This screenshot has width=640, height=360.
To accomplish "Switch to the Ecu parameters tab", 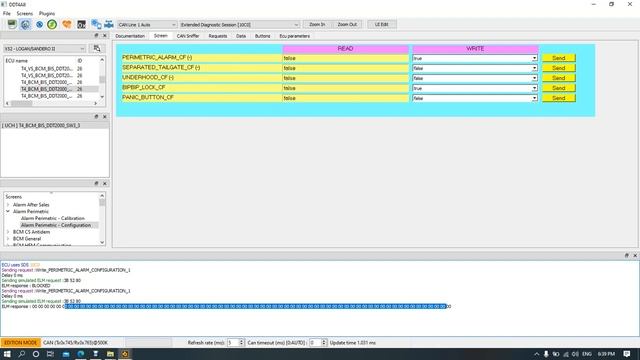I will pyautogui.click(x=295, y=36).
